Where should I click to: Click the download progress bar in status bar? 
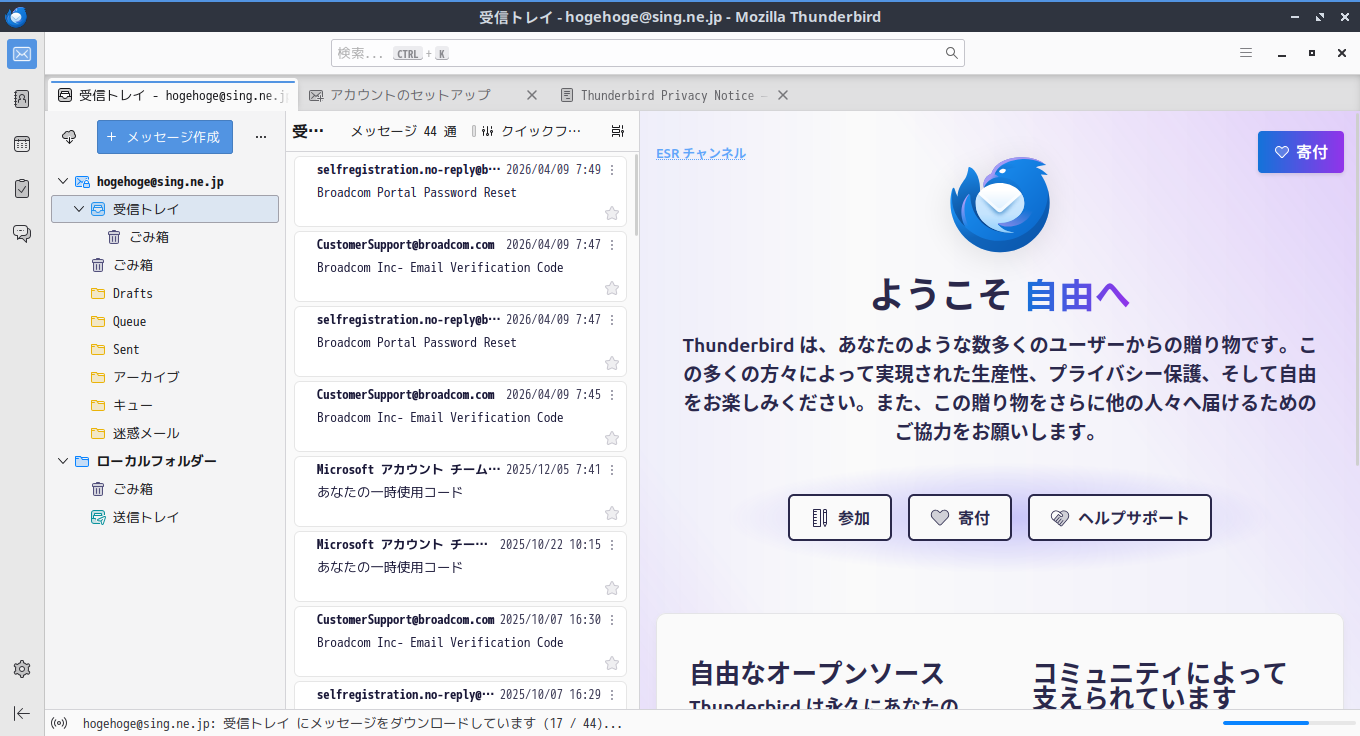[x=1288, y=723]
